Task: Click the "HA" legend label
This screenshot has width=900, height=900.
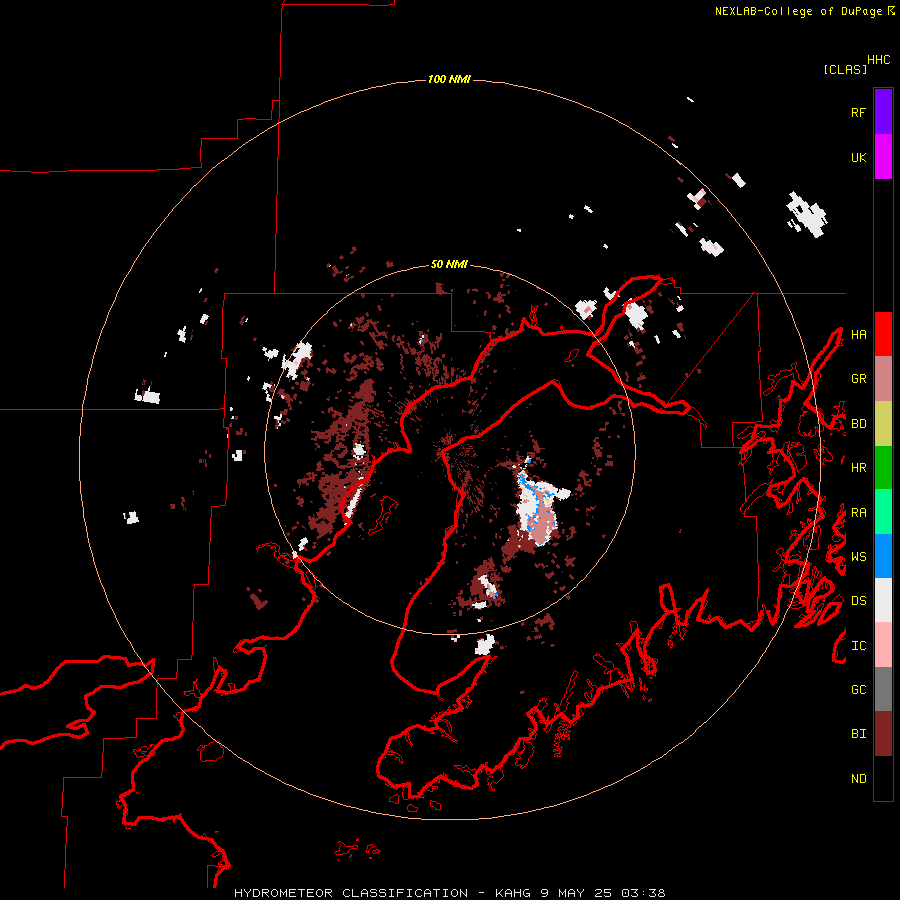Action: pos(858,334)
